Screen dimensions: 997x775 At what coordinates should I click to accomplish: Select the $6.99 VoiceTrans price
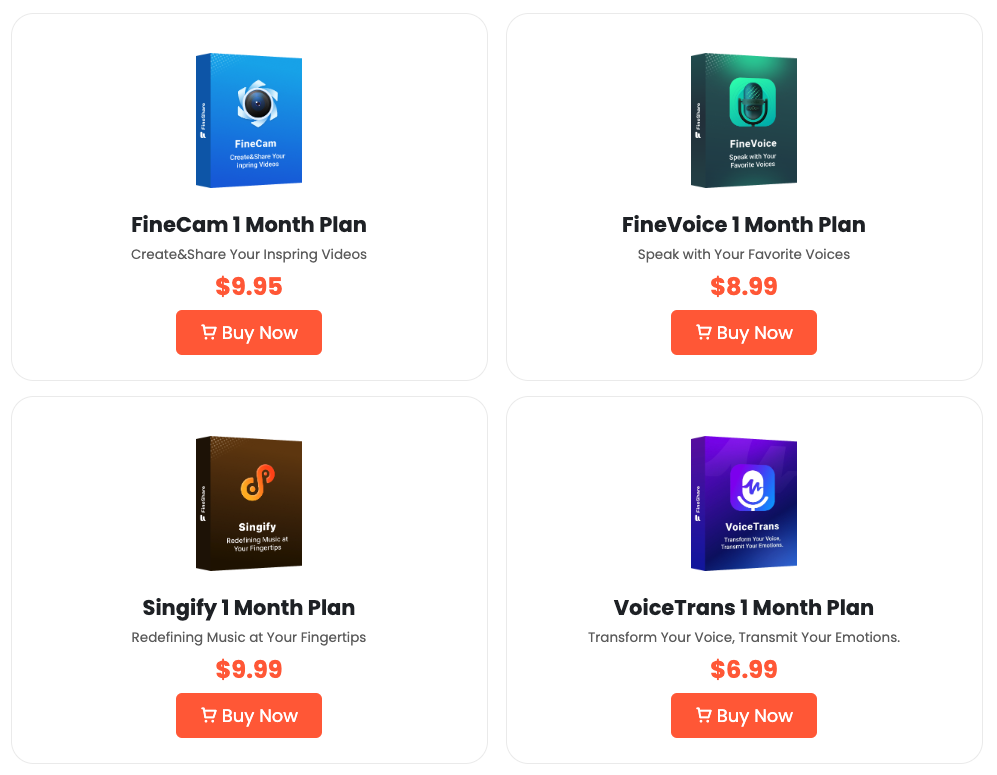(x=743, y=669)
